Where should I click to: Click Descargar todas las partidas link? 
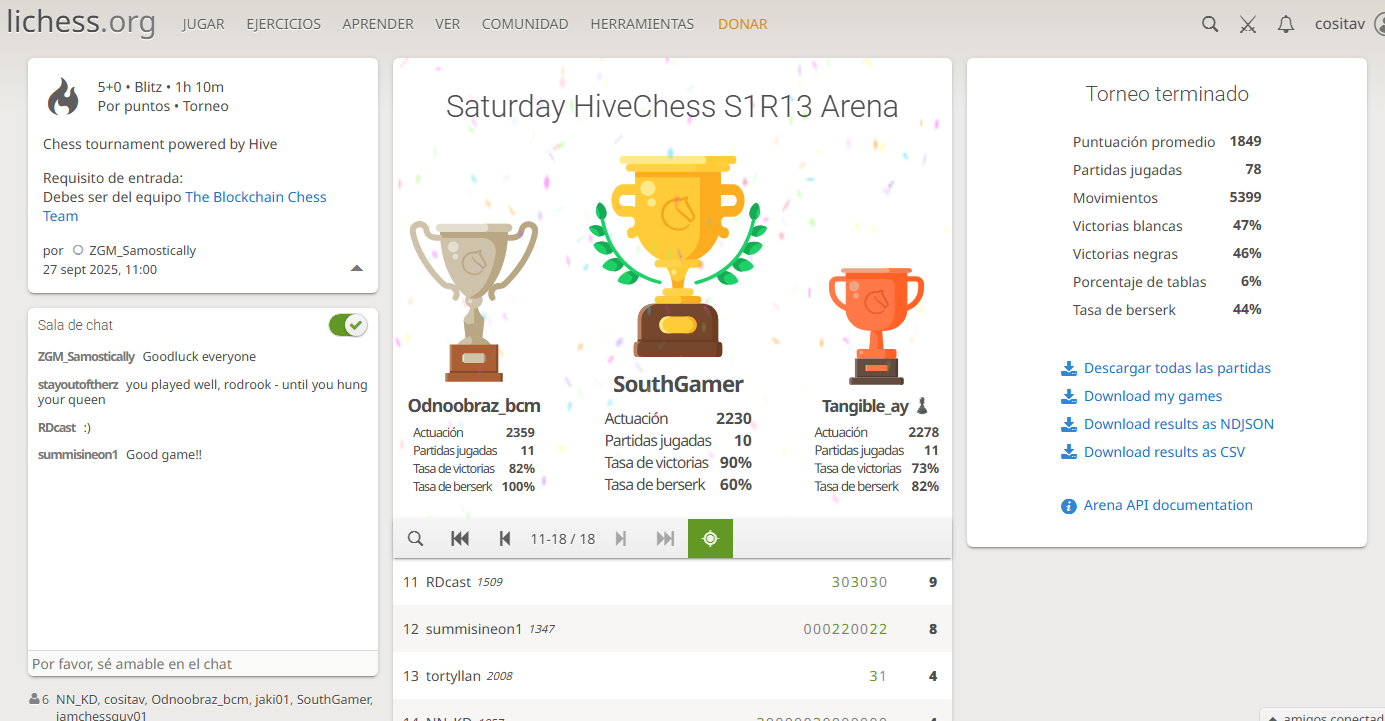pos(1177,368)
